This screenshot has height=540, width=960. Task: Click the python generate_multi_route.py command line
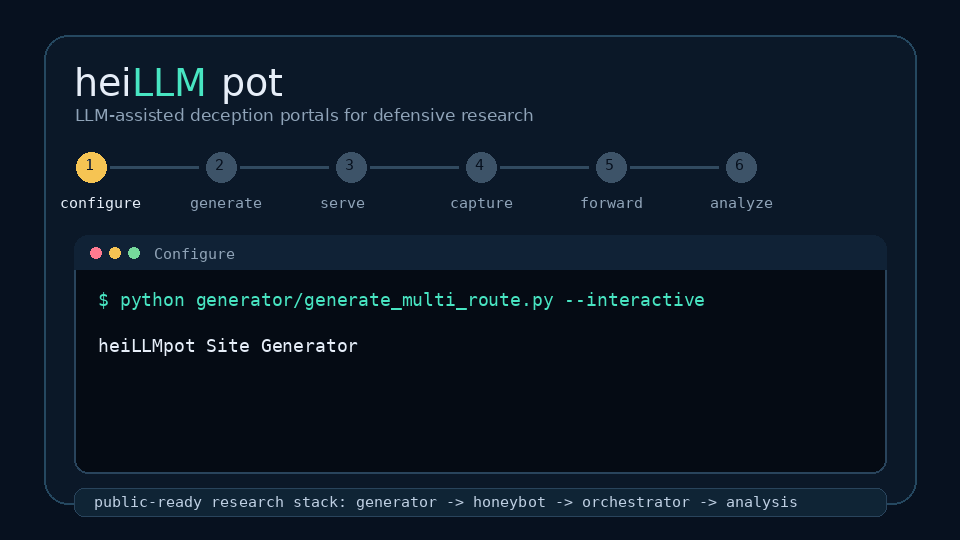click(402, 300)
